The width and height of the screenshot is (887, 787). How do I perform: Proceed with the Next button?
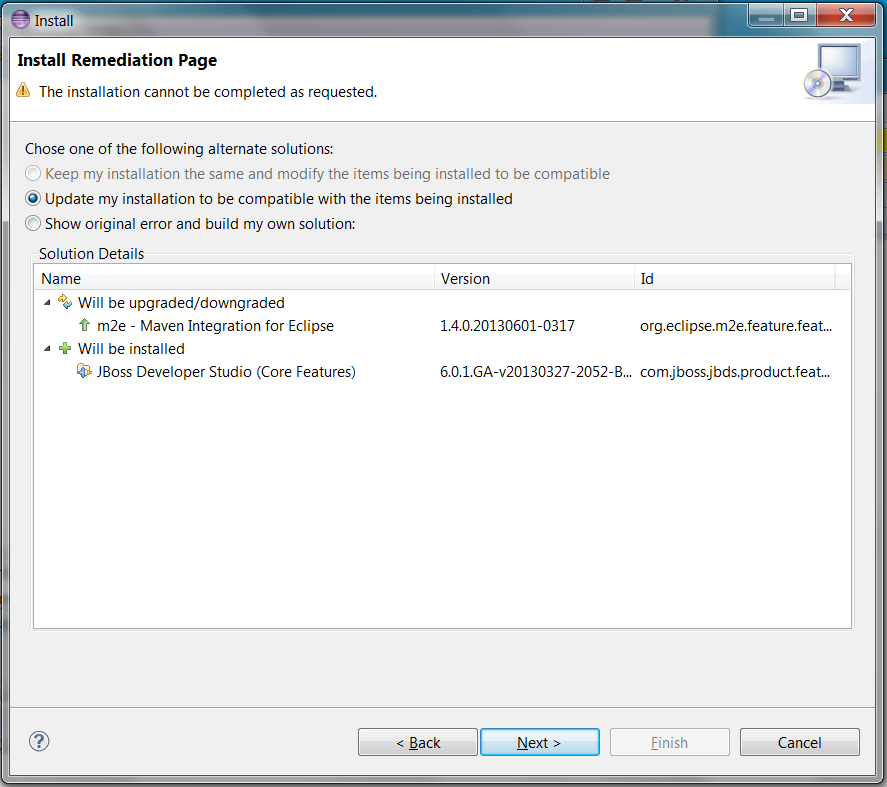(540, 742)
